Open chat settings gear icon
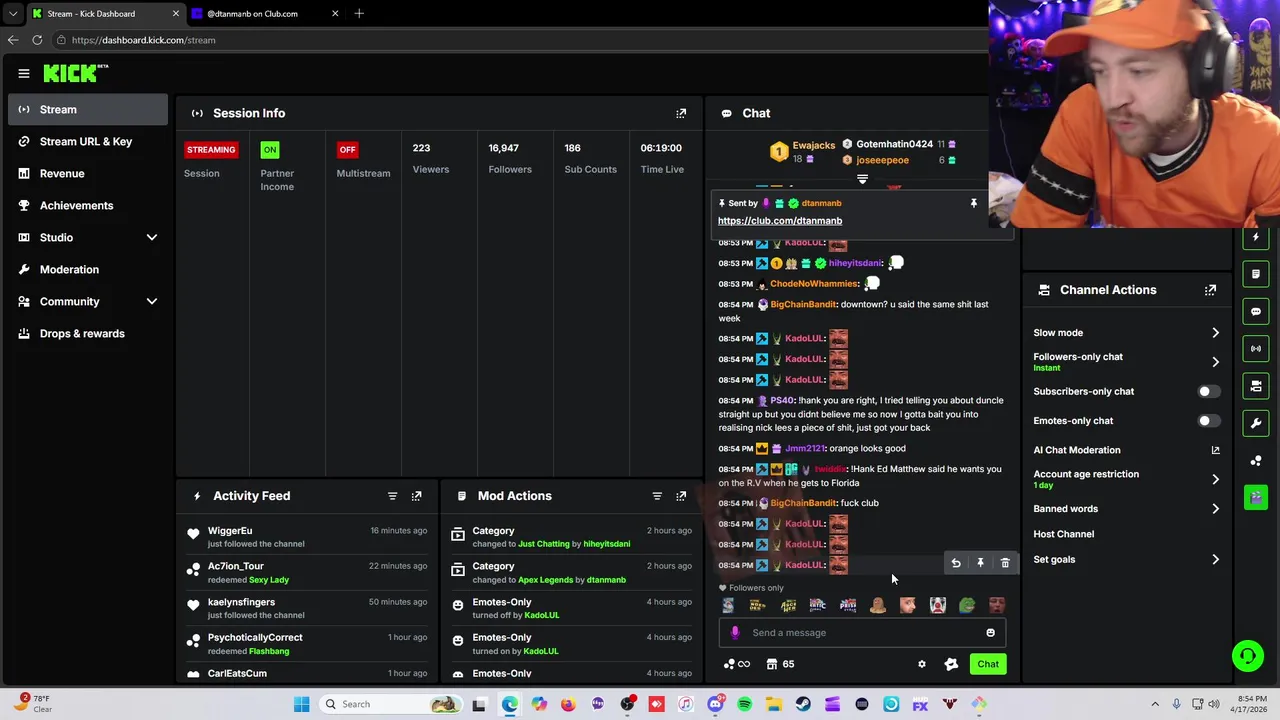Screen dimensions: 1280x720 (x=922, y=664)
